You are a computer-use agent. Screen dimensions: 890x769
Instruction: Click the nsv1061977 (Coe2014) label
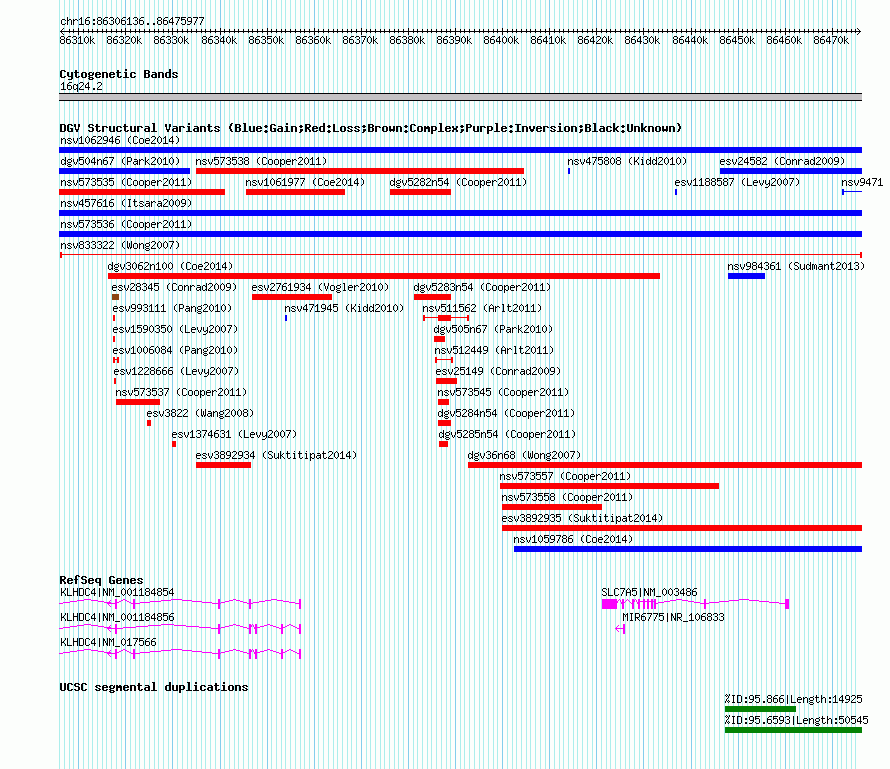(305, 182)
